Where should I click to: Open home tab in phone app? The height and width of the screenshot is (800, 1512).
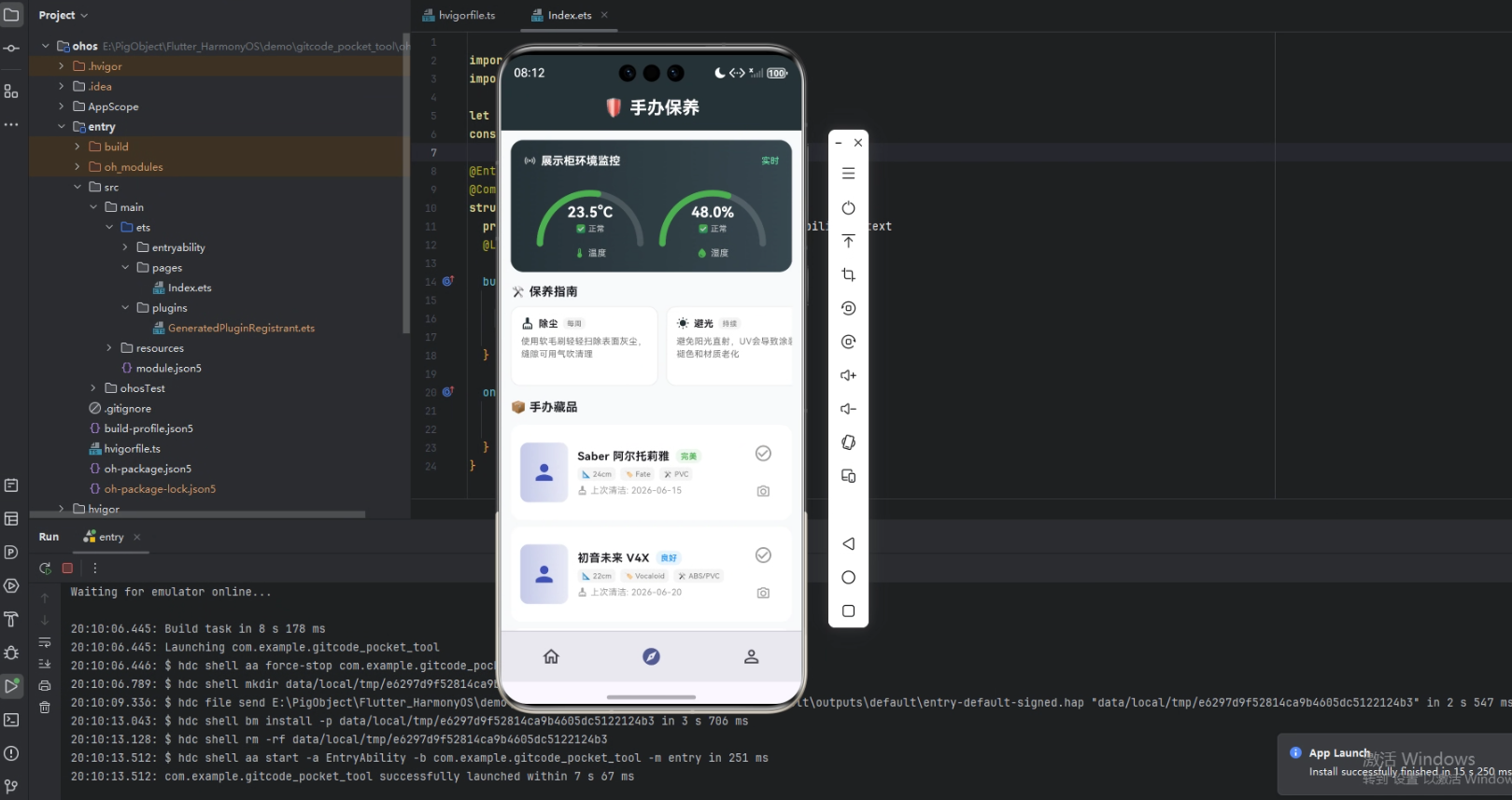click(551, 657)
